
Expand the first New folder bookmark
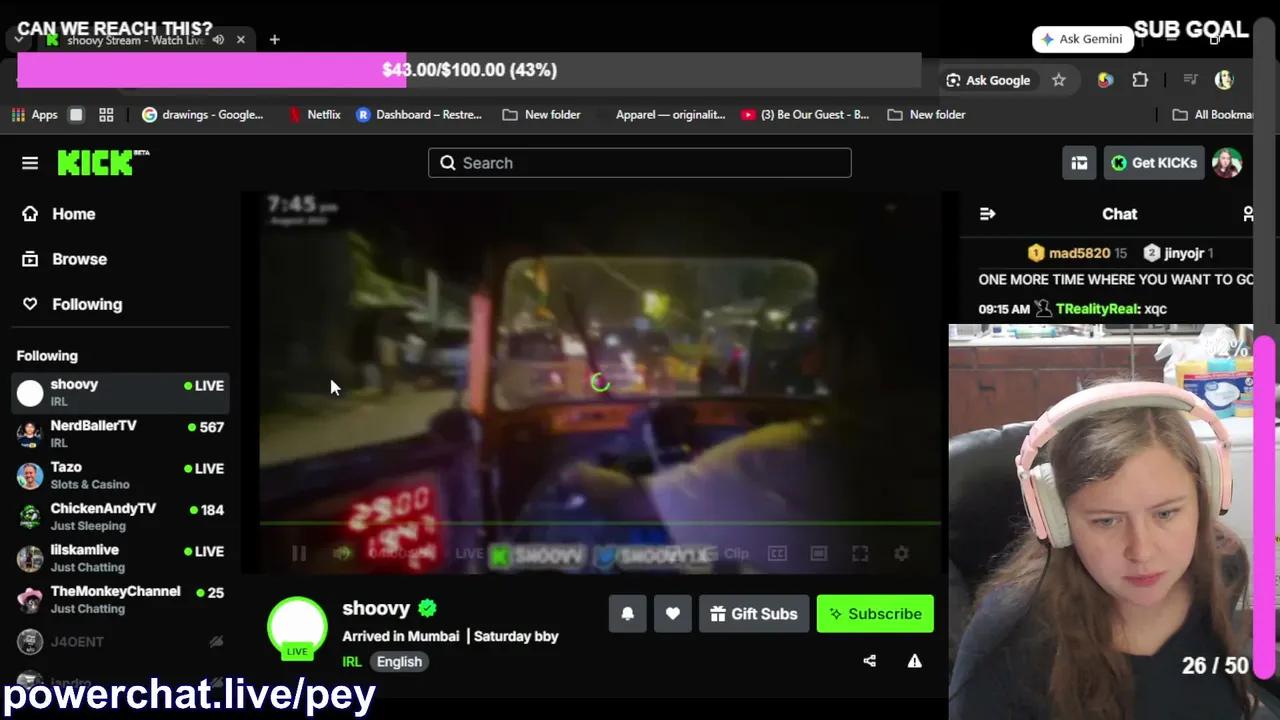[541, 115]
